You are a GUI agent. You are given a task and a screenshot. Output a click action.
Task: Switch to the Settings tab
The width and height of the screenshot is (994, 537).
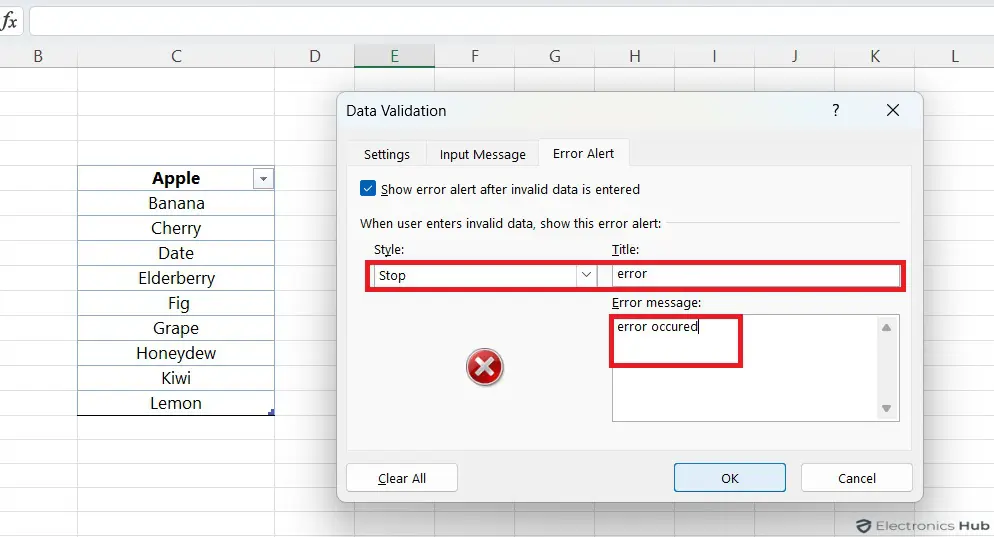[x=387, y=154]
